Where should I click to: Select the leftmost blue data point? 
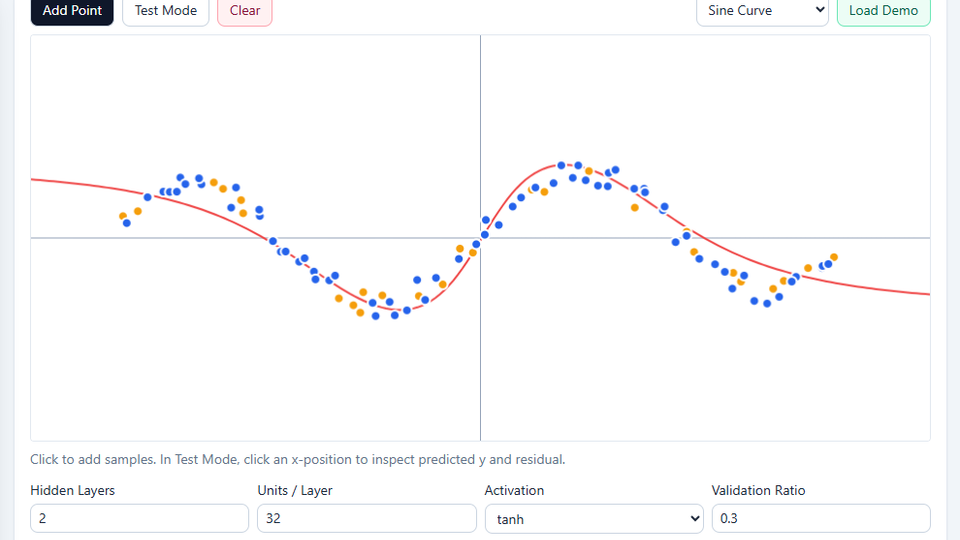point(127,223)
